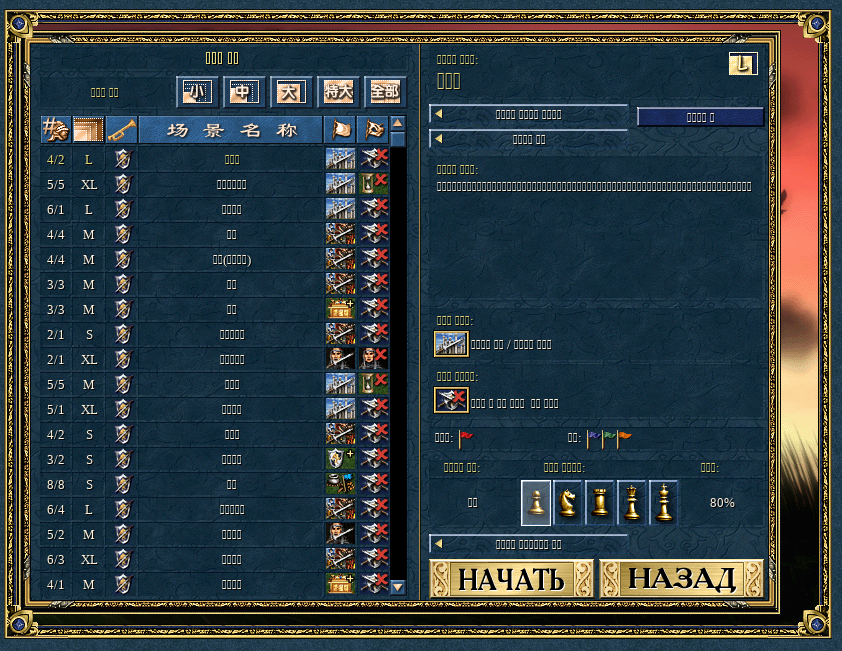
Task: Select the 4/2 S scenario row
Action: pyautogui.click(x=215, y=435)
